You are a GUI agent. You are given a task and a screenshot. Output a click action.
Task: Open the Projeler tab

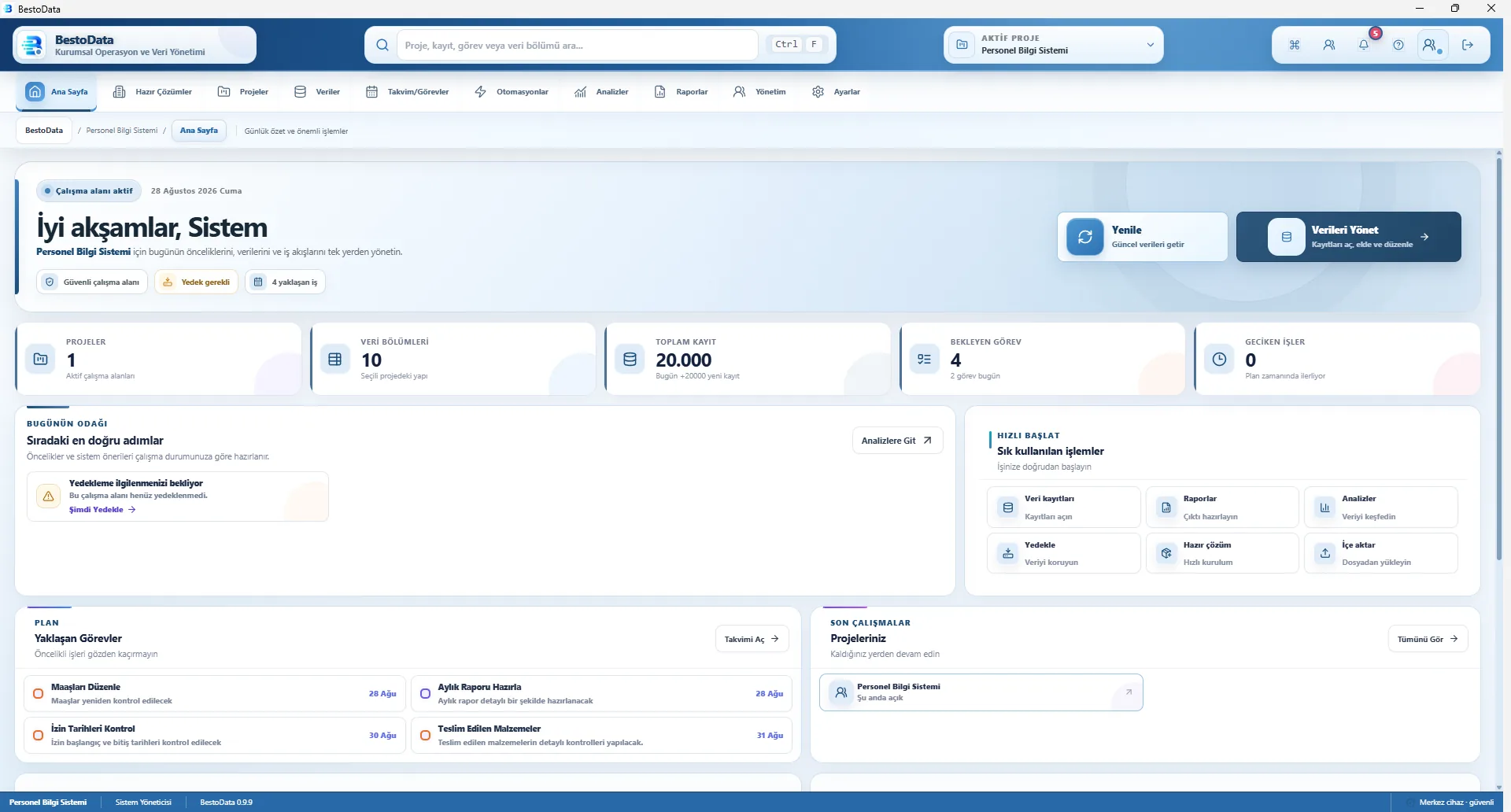point(243,92)
